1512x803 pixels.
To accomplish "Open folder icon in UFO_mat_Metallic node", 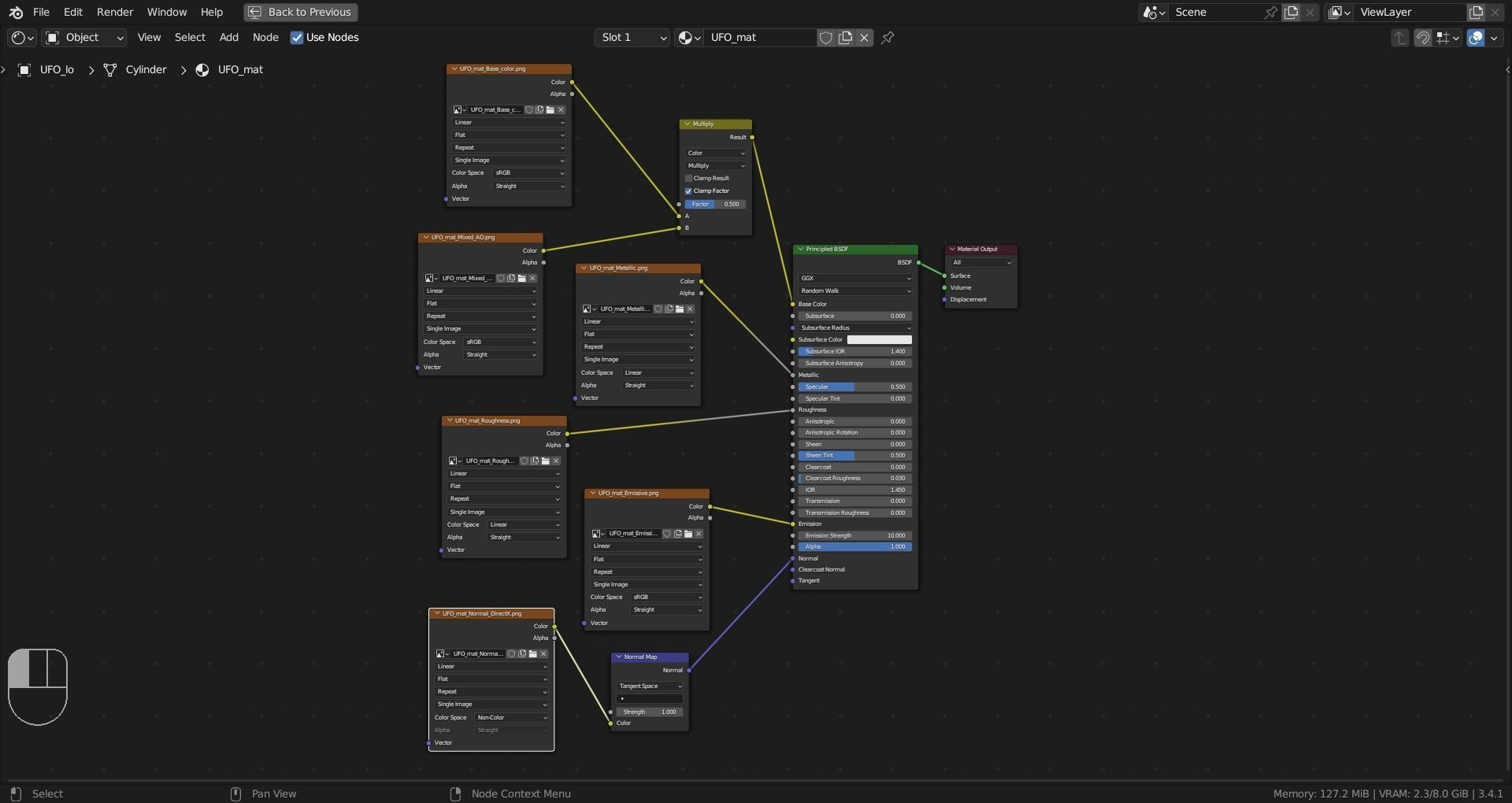I will [680, 309].
